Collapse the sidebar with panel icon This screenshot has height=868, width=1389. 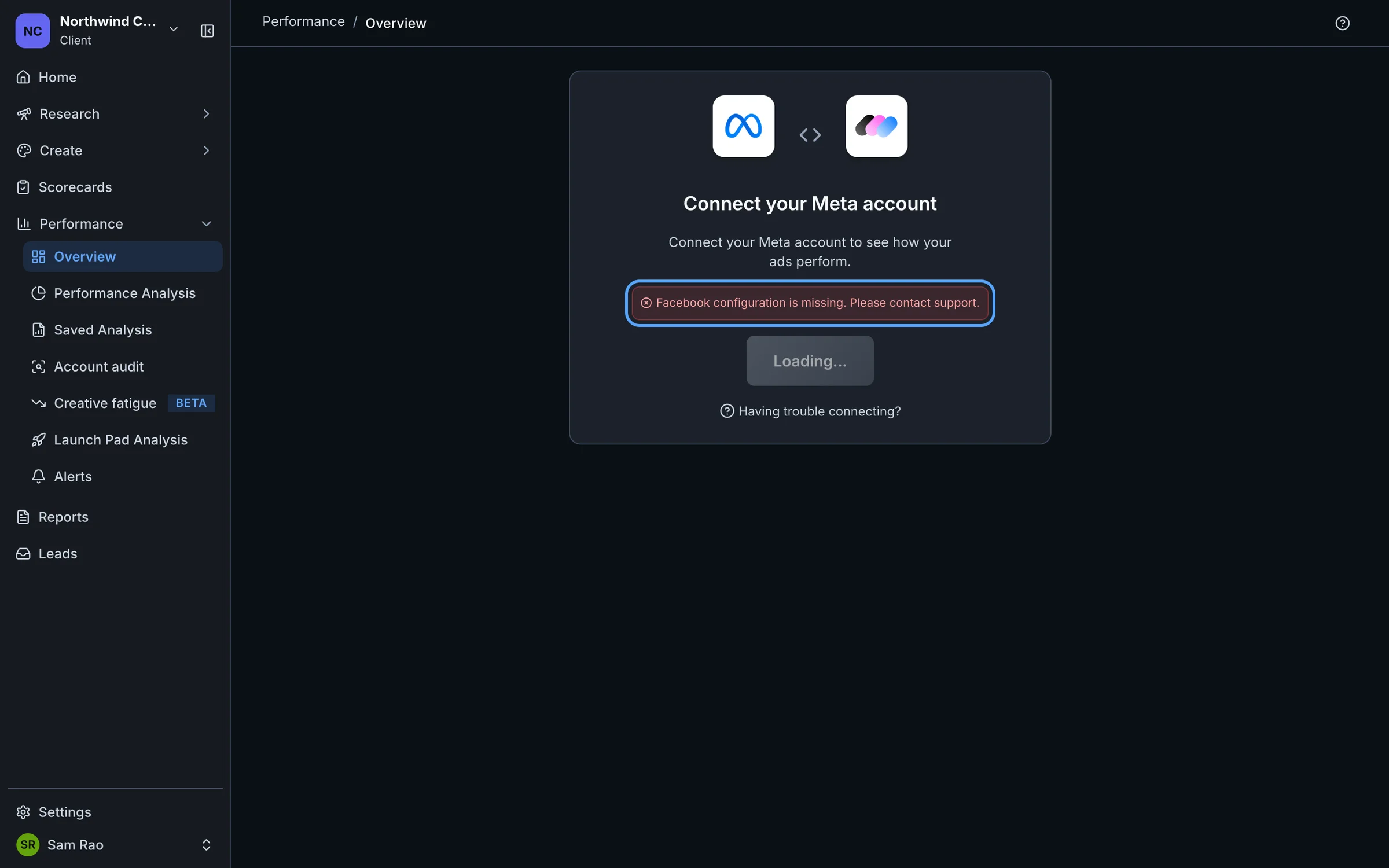point(207,31)
